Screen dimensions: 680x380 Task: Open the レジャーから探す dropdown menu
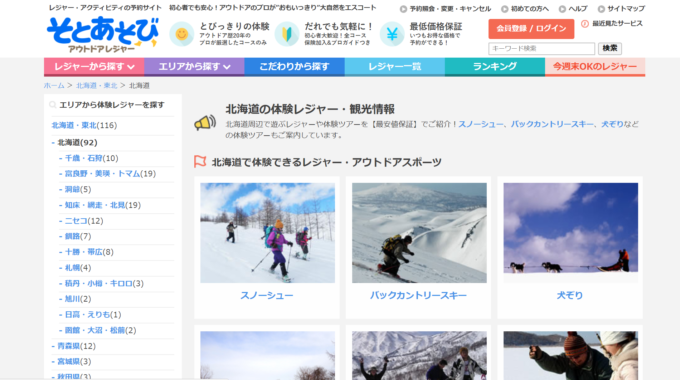[x=94, y=67]
